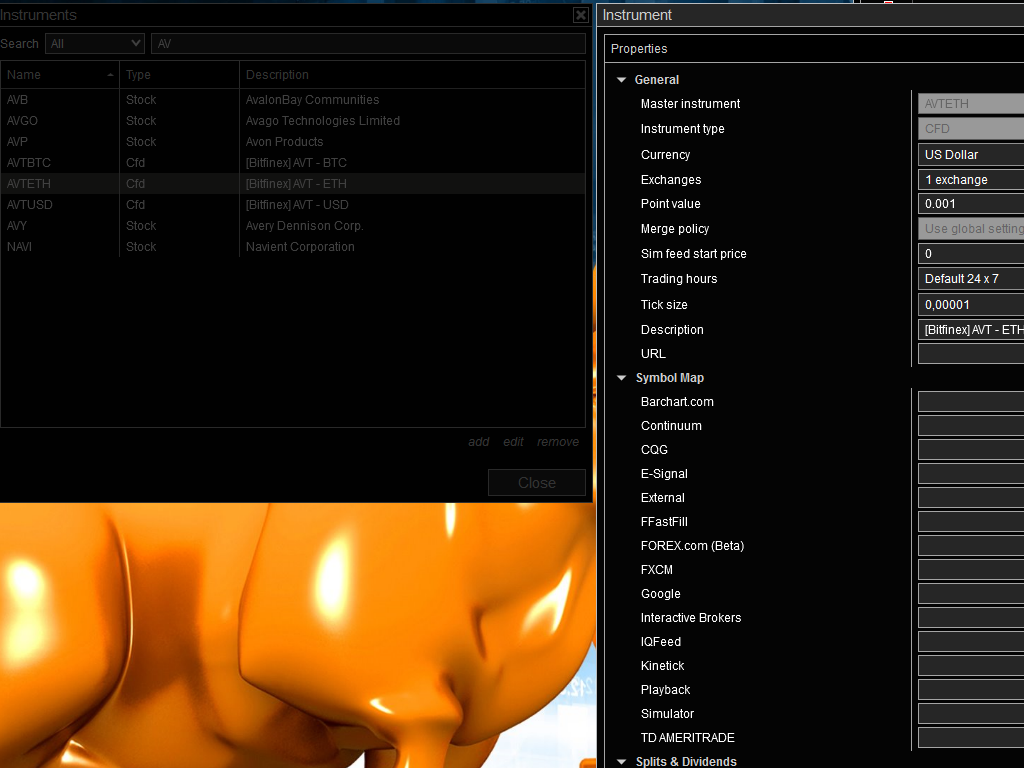Click the Close button in Instruments window
The image size is (1024, 768).
click(x=537, y=483)
